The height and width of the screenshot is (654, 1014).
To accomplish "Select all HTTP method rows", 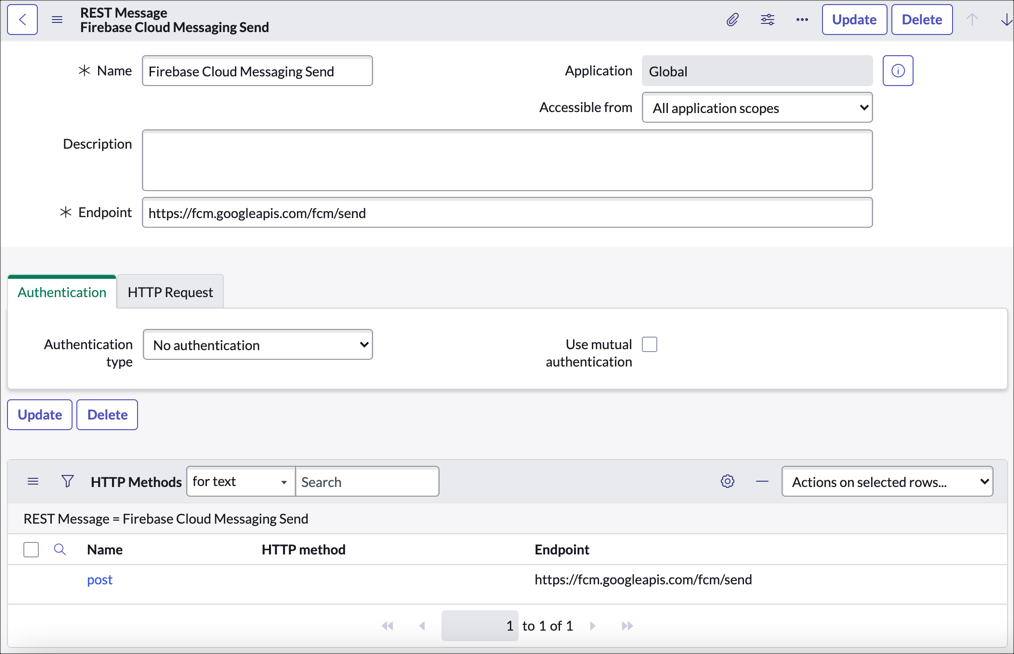I will coord(31,549).
